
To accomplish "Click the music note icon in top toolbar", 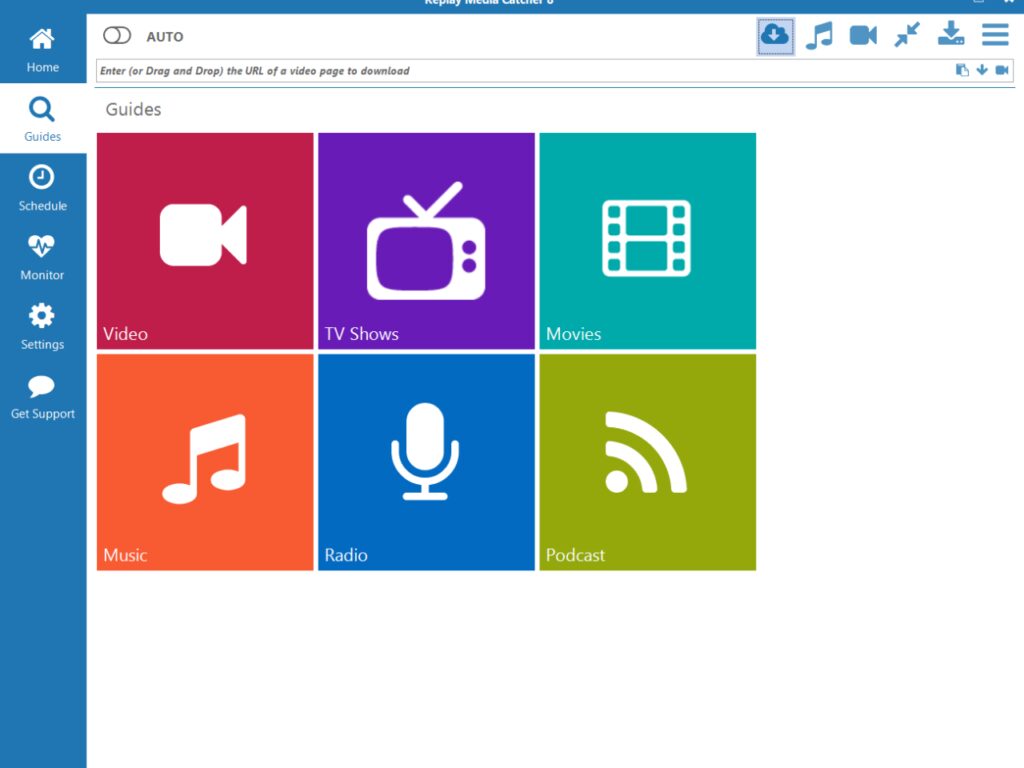I will pyautogui.click(x=819, y=36).
